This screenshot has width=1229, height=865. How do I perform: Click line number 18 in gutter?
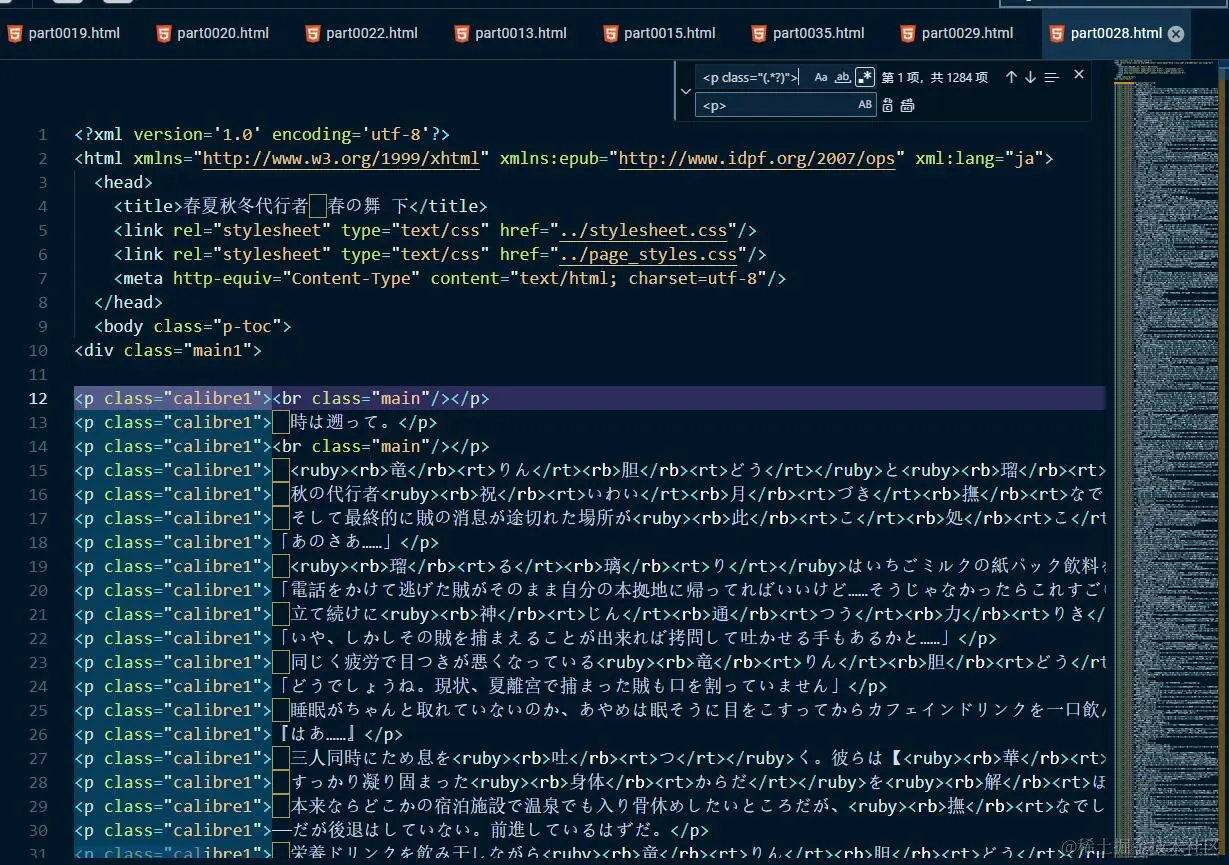(x=38, y=543)
